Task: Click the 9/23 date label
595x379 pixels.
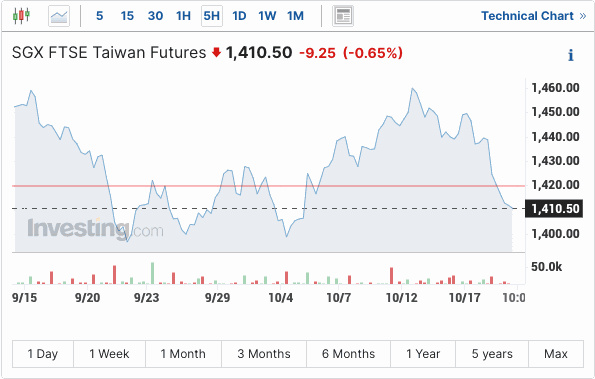Action: (x=146, y=297)
